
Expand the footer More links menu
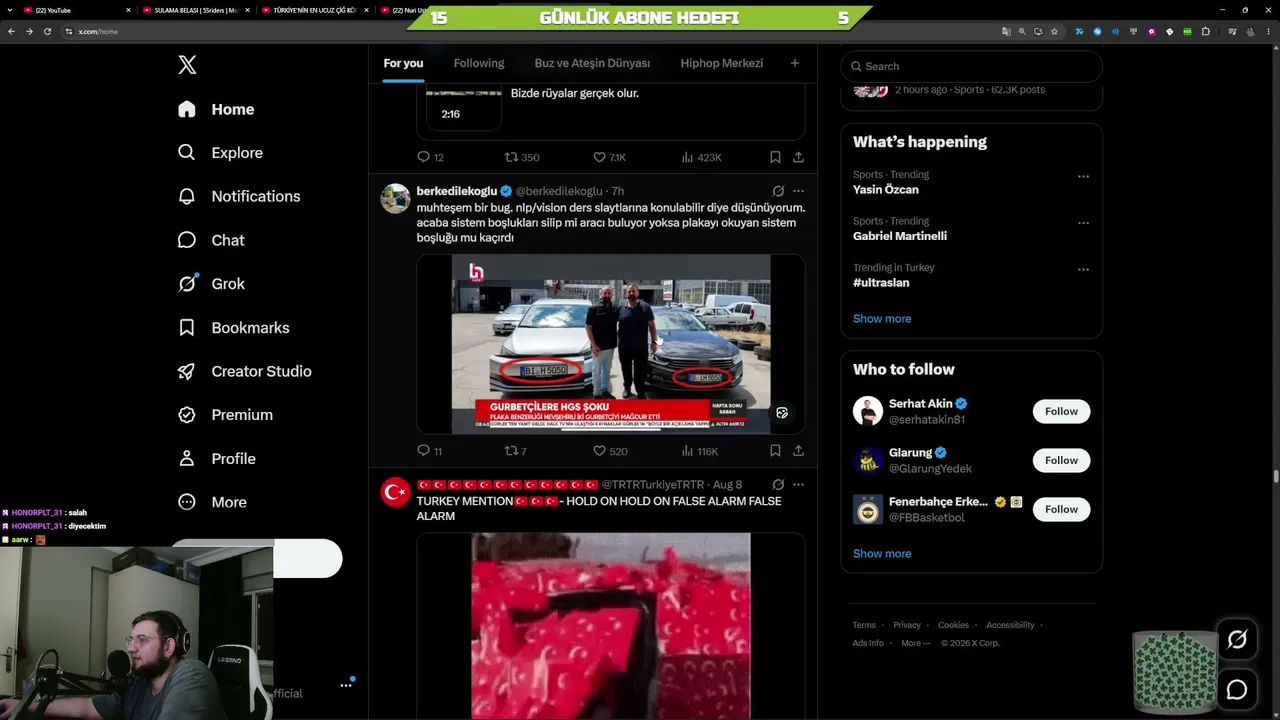pos(915,643)
